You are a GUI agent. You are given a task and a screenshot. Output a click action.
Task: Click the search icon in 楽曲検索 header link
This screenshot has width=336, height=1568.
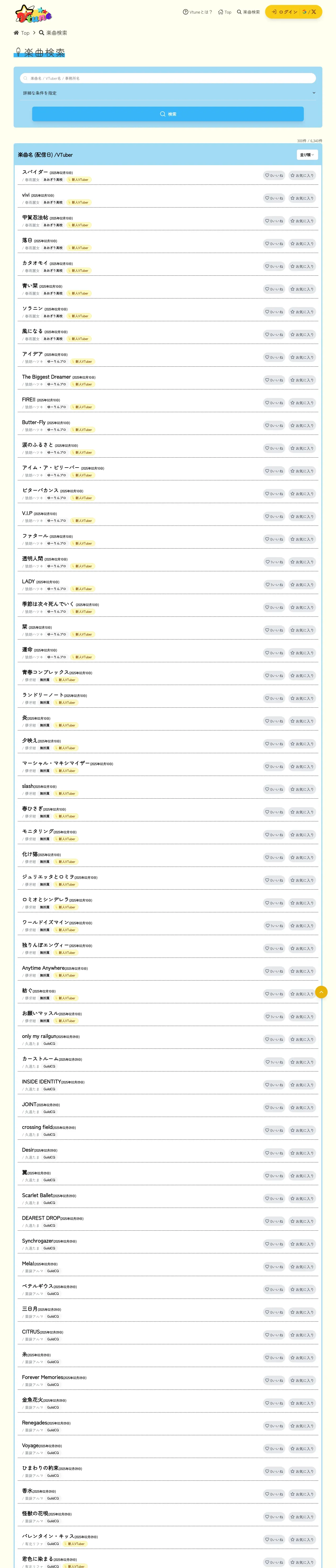tap(239, 11)
